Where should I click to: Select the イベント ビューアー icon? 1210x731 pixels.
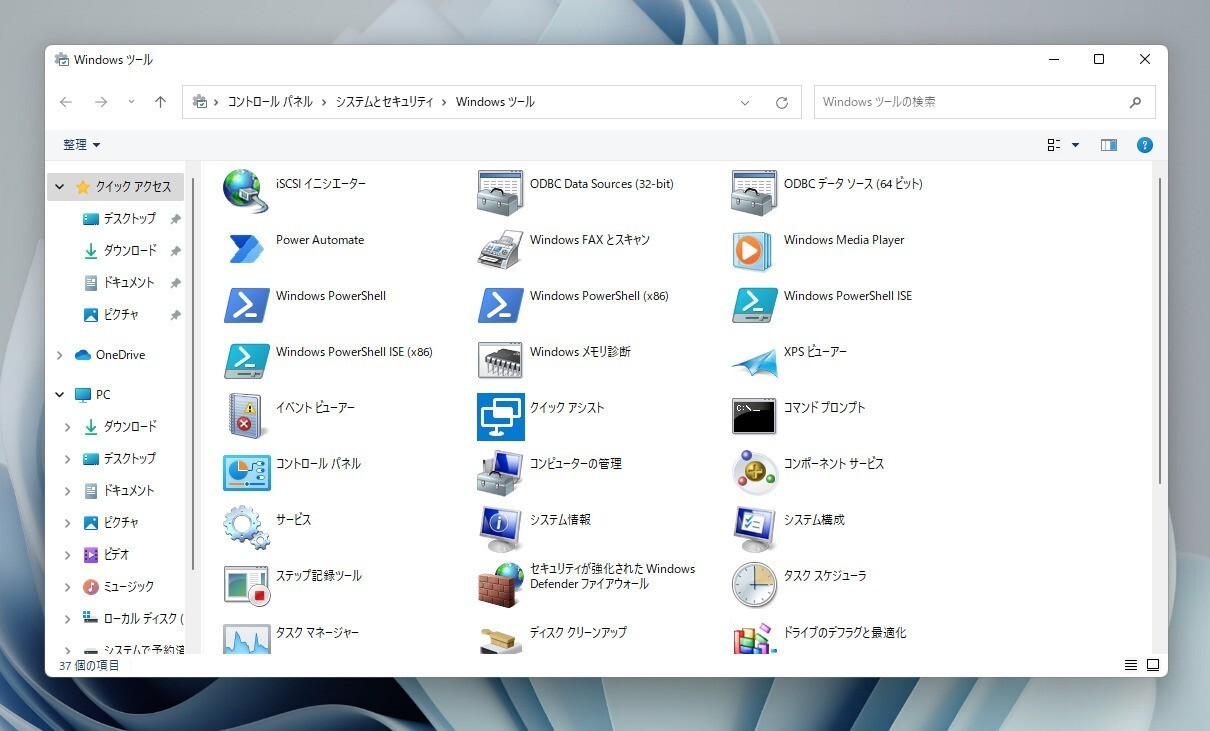tap(246, 416)
